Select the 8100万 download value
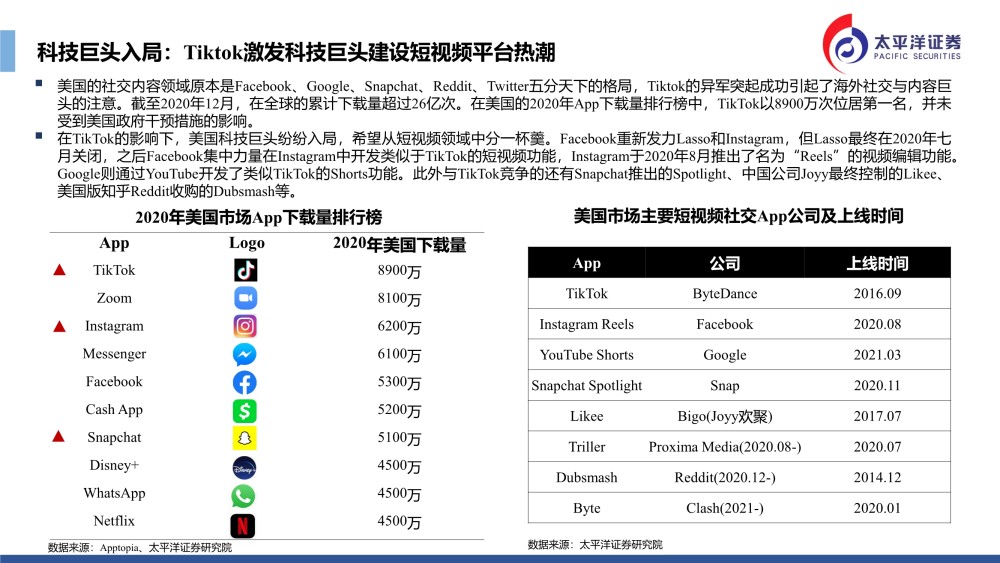The height and width of the screenshot is (563, 1000). pos(399,298)
